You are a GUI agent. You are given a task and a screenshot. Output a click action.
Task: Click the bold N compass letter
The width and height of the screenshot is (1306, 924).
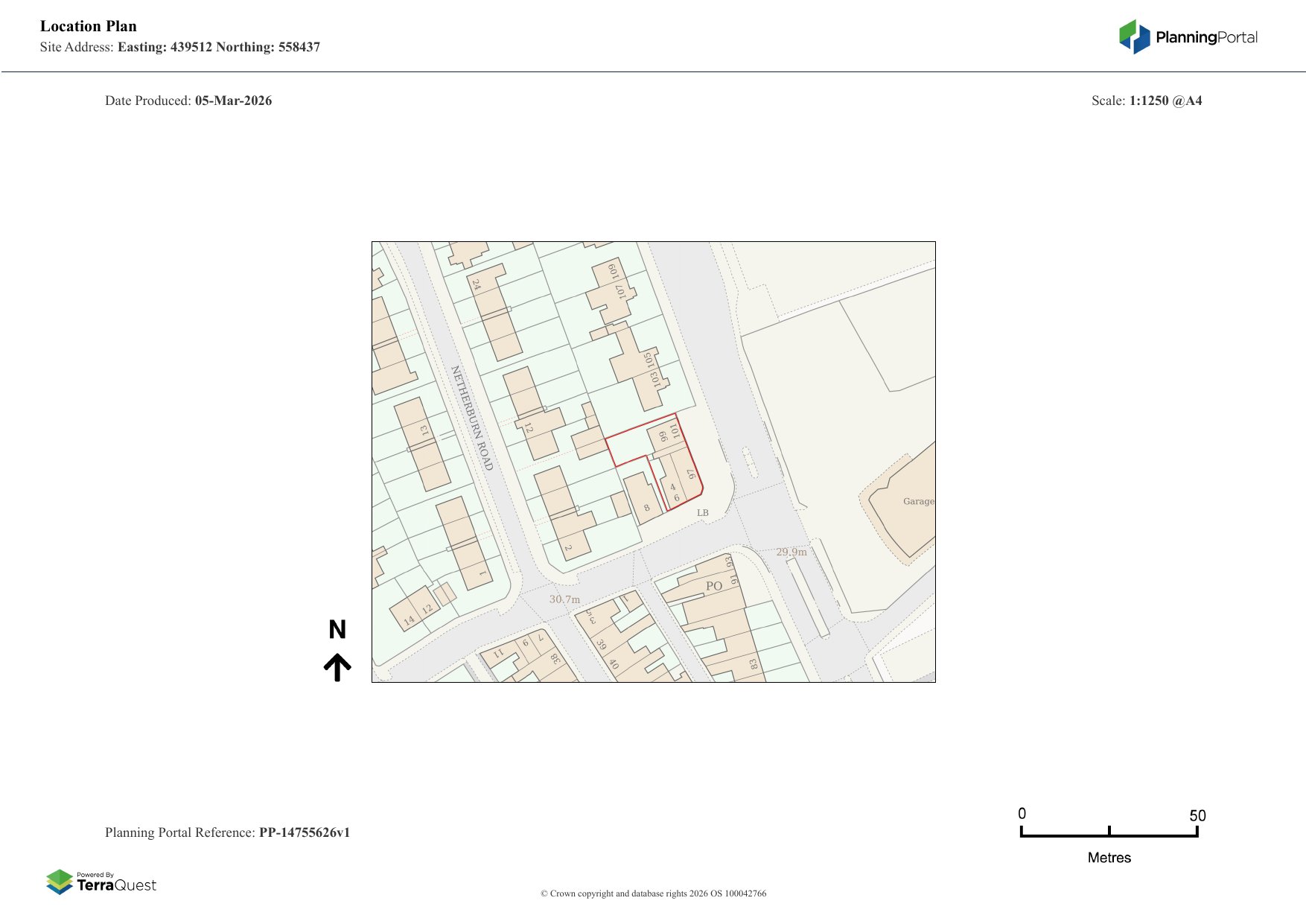(x=337, y=630)
